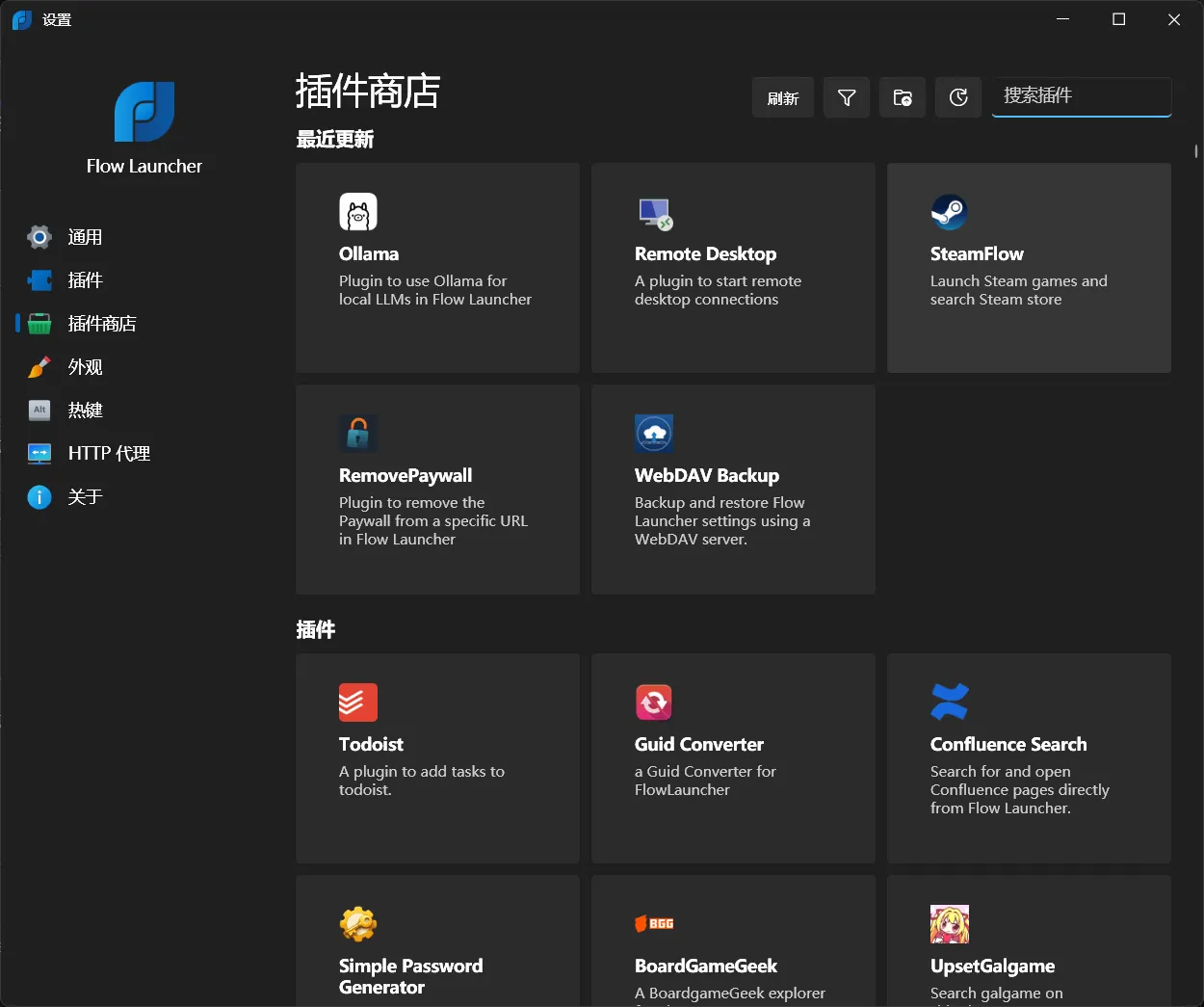1204x1007 pixels.
Task: Click the Flow Launcher title bar app icon
Action: (22, 19)
